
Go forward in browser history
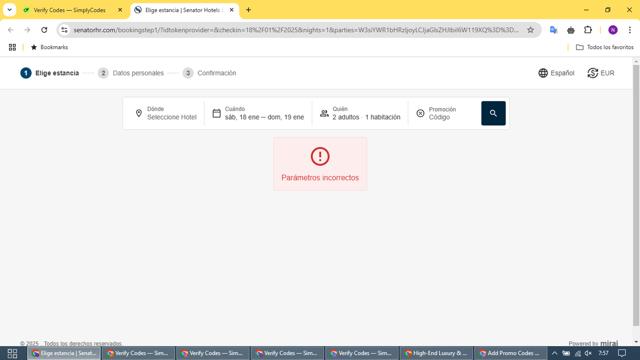(x=27, y=30)
